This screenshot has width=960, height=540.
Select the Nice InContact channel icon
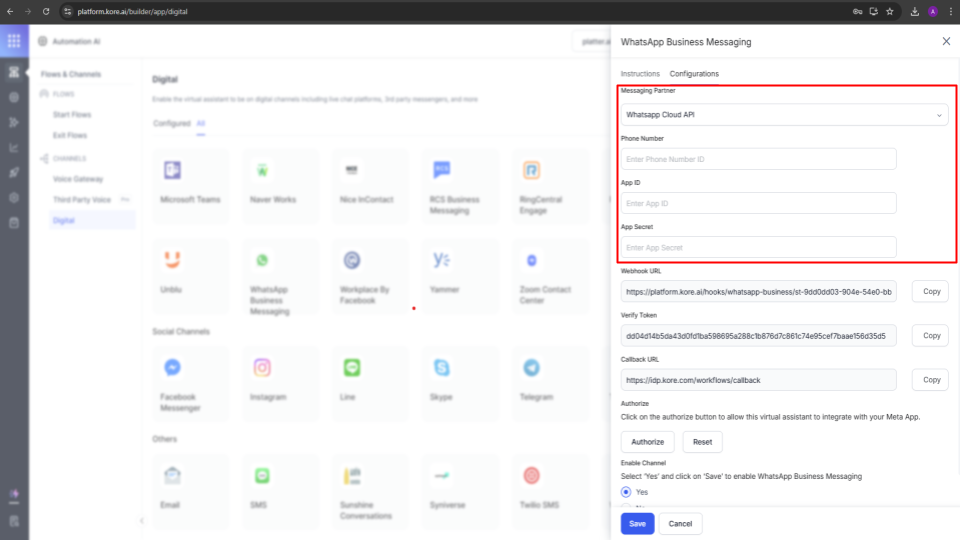point(351,170)
